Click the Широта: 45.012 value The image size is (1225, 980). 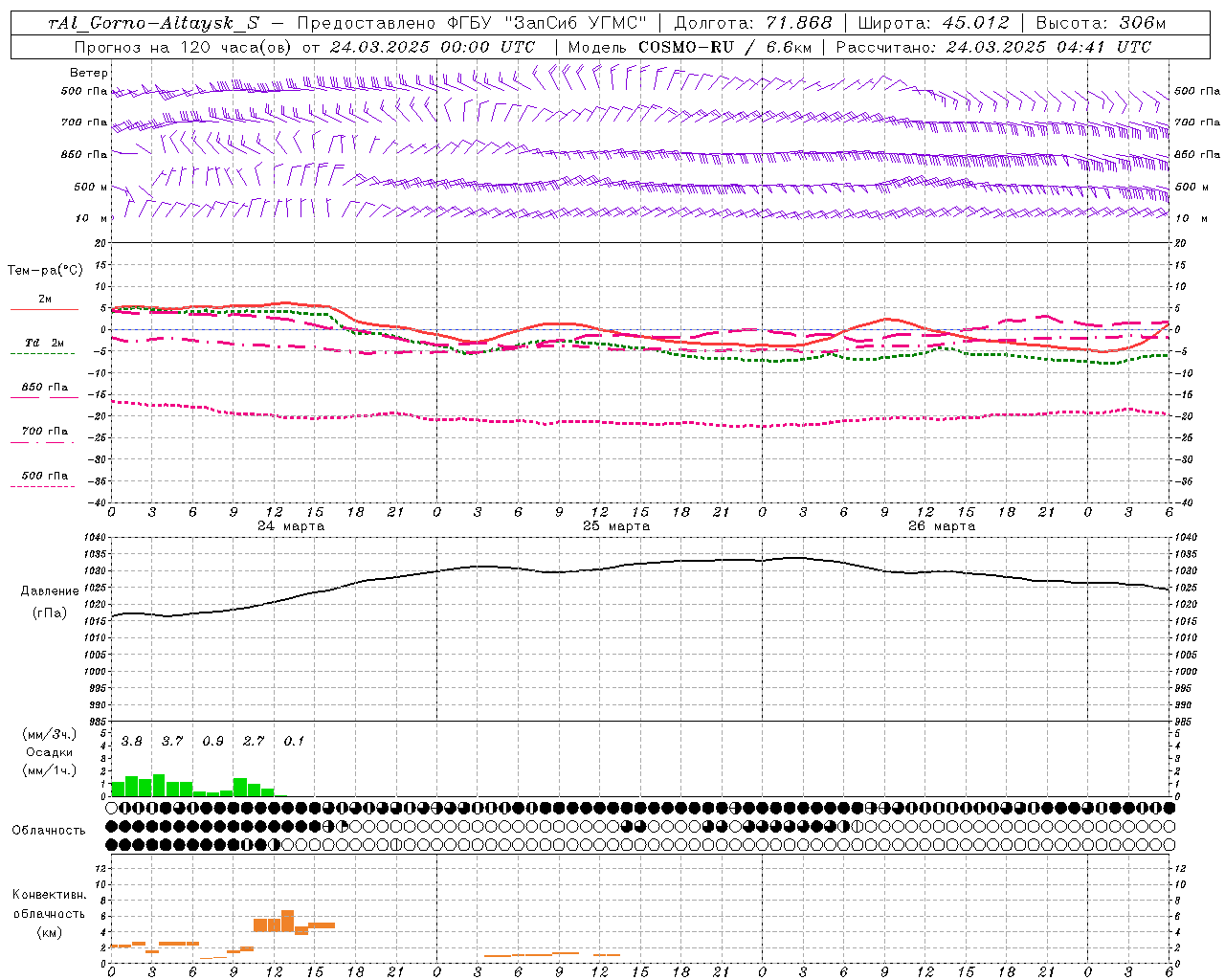click(x=933, y=23)
